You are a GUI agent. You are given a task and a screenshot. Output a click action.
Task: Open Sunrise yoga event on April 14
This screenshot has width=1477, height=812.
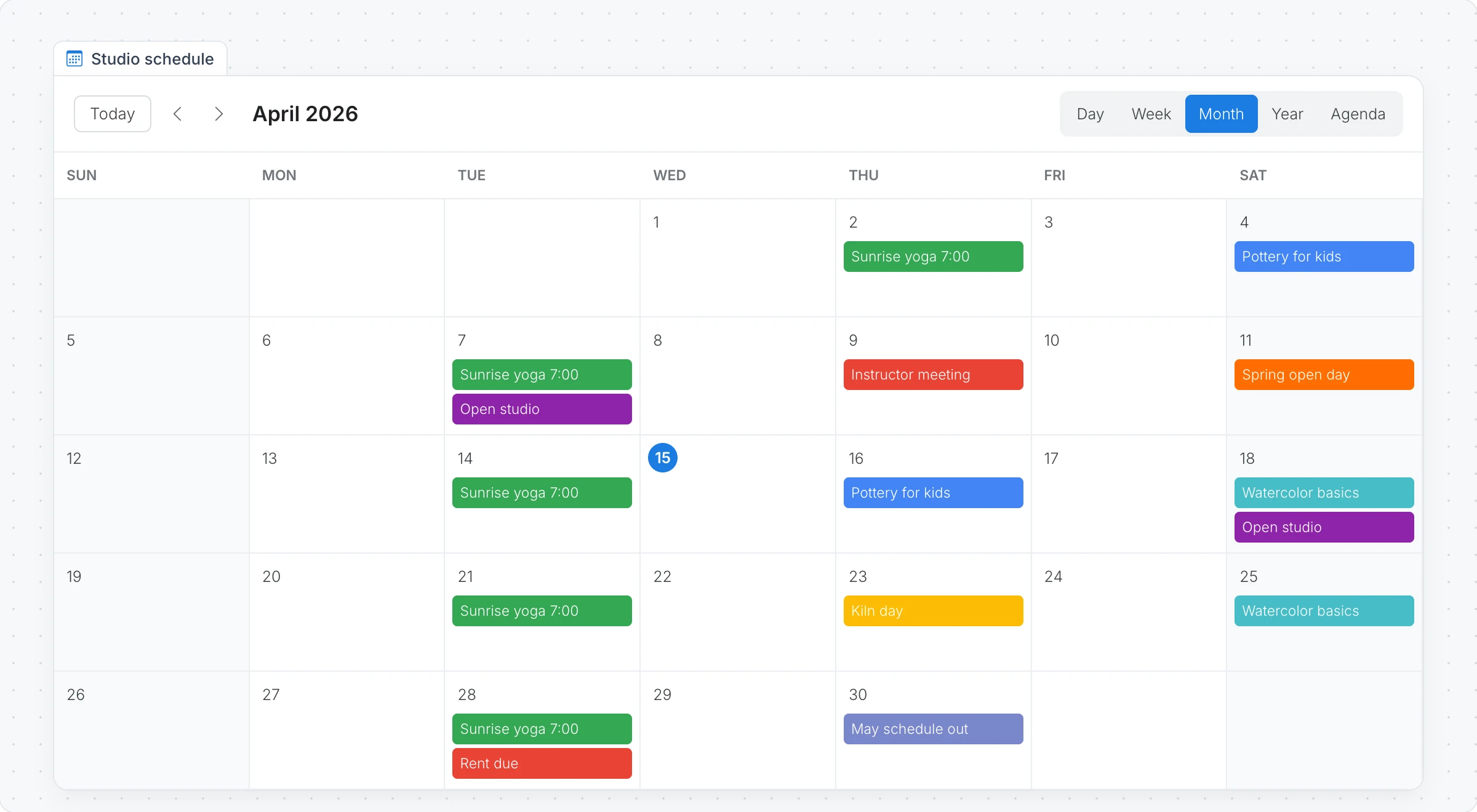pyautogui.click(x=542, y=493)
